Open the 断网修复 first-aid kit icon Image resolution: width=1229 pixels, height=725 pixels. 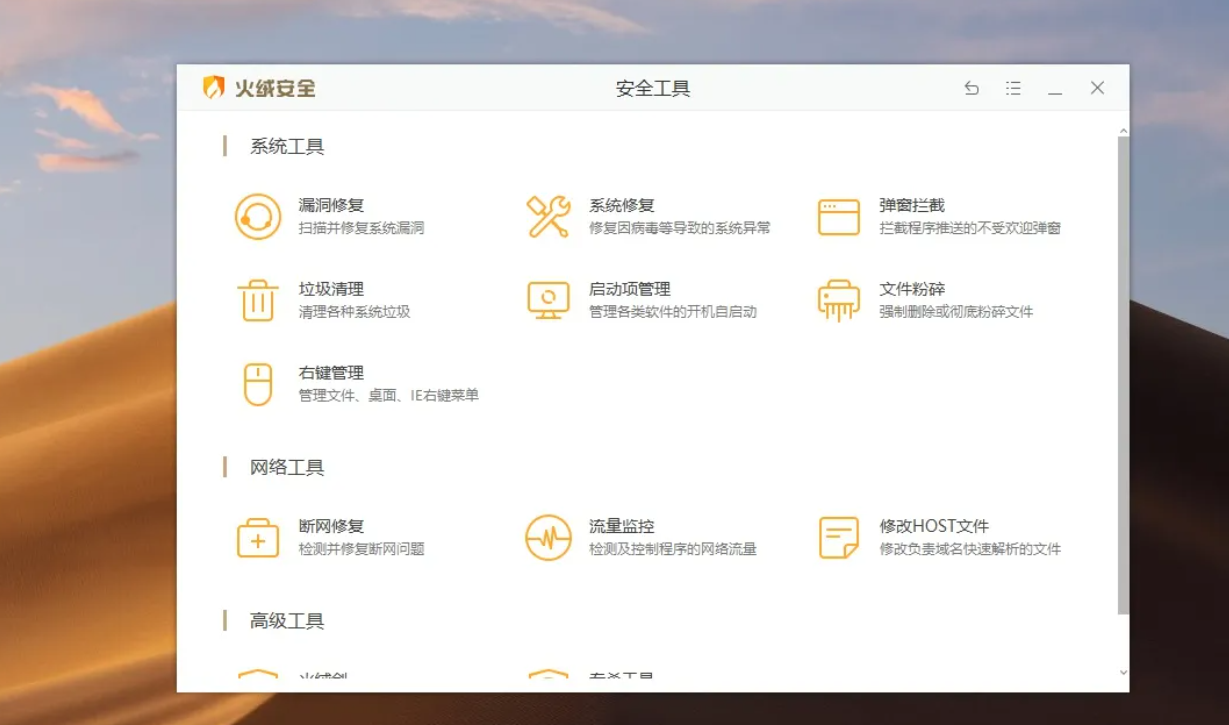tap(258, 538)
